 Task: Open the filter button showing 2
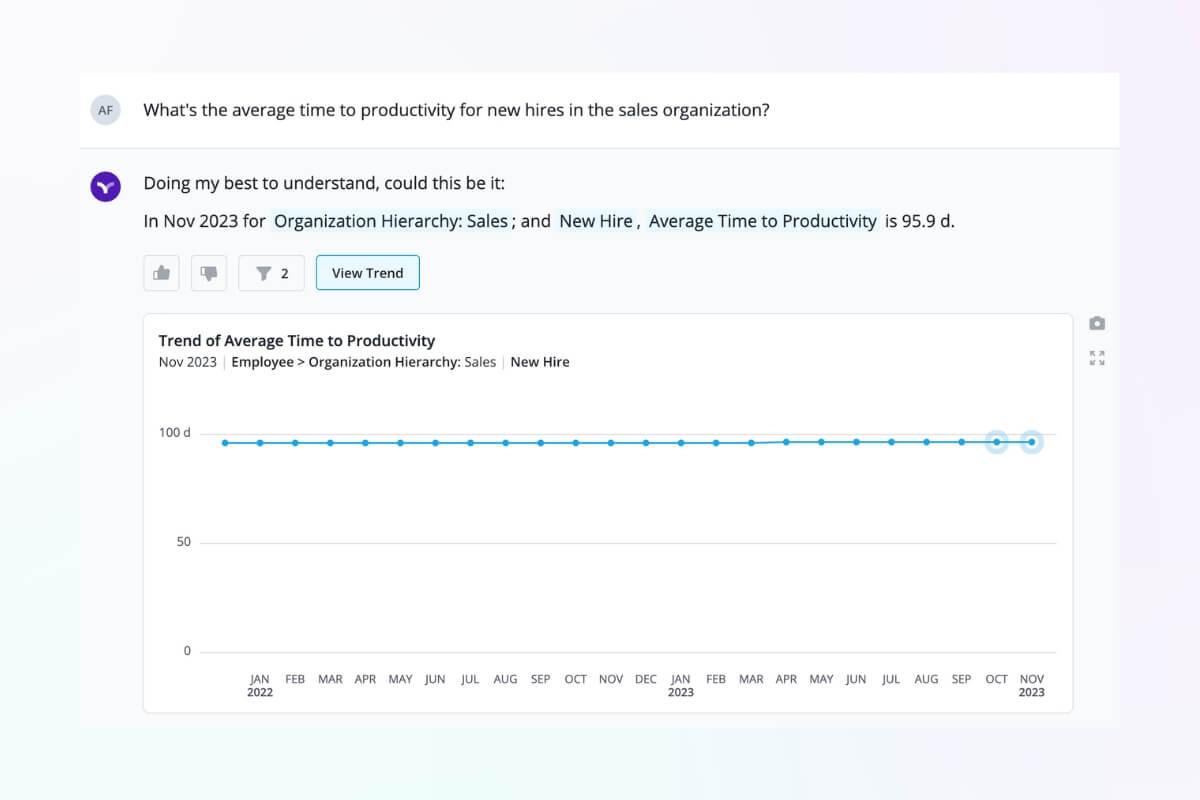tap(271, 273)
